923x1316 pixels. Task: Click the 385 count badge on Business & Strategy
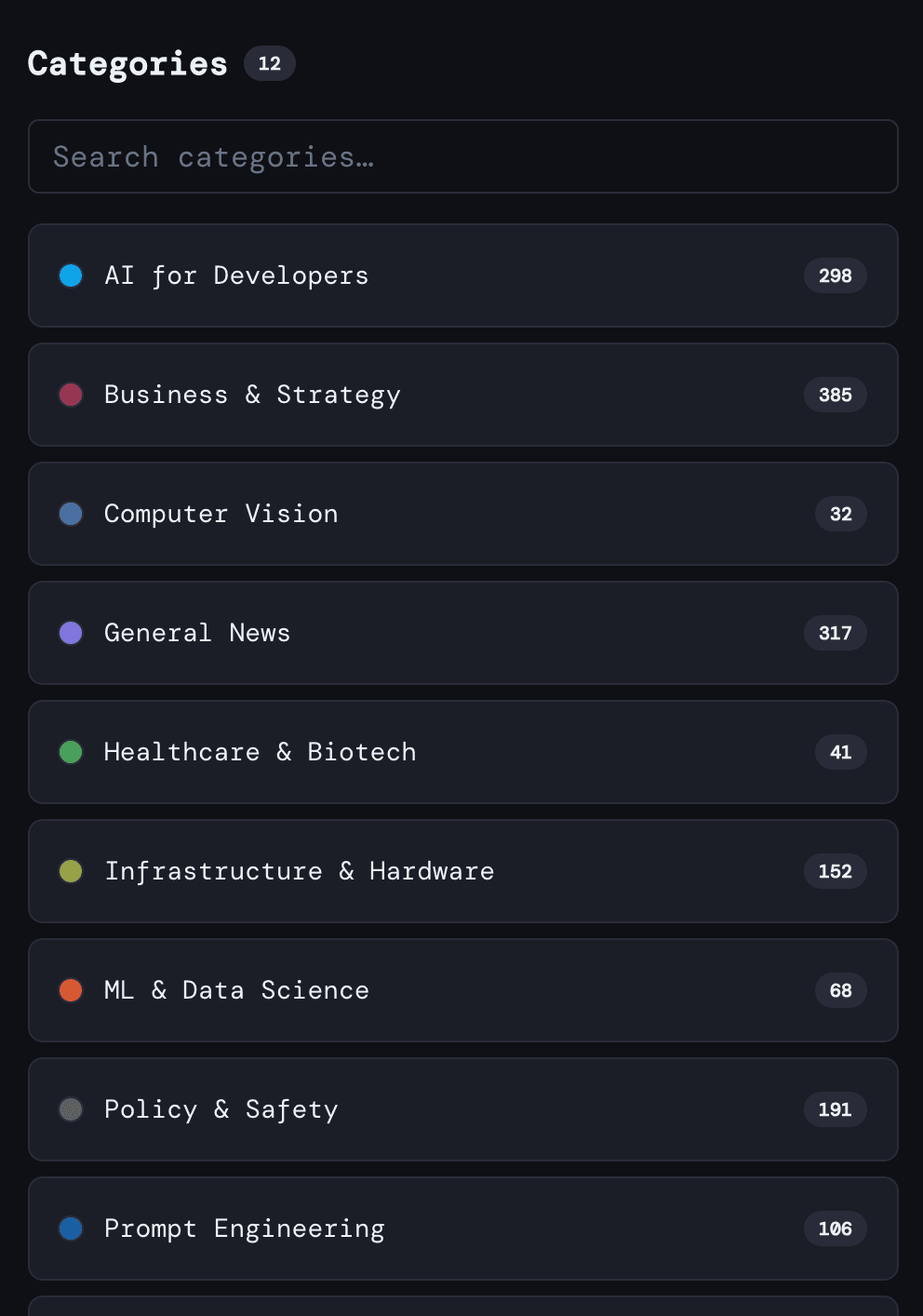coord(835,395)
